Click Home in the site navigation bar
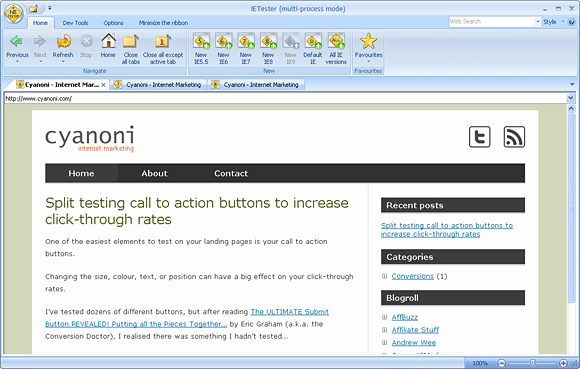The height and width of the screenshot is (369, 580). (x=81, y=173)
